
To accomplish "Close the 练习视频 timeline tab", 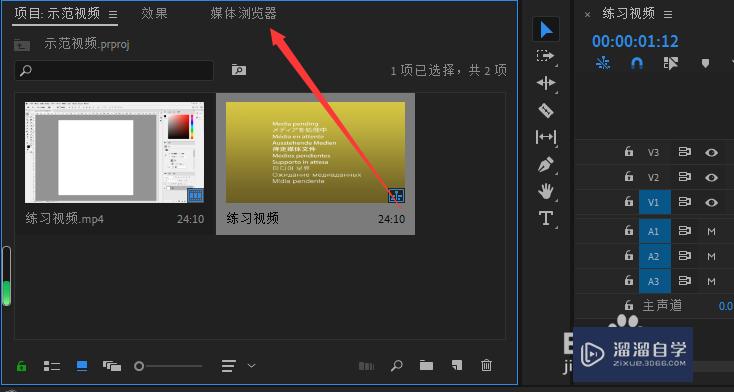I will (587, 15).
